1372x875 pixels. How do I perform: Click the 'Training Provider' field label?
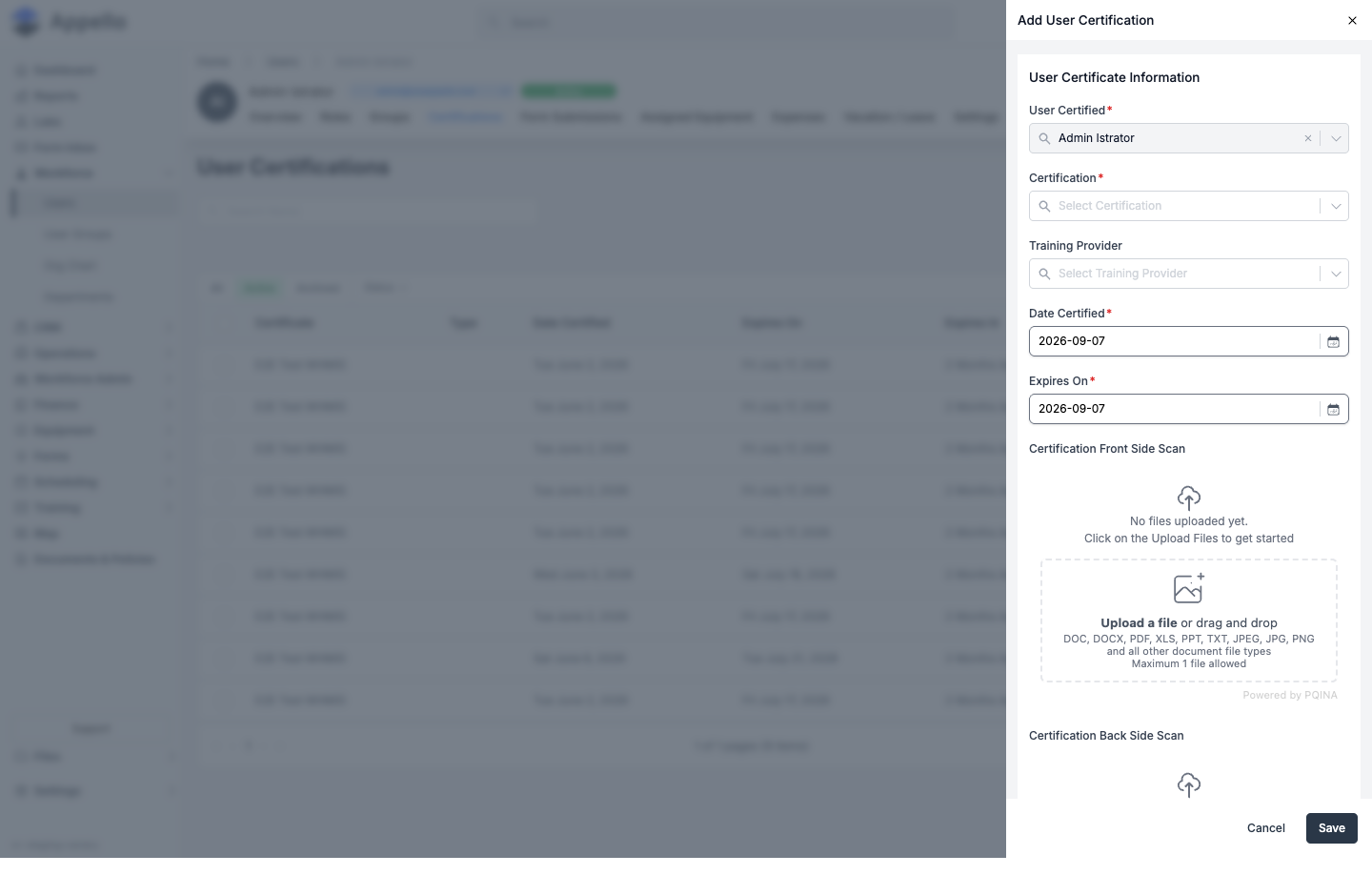click(1076, 246)
